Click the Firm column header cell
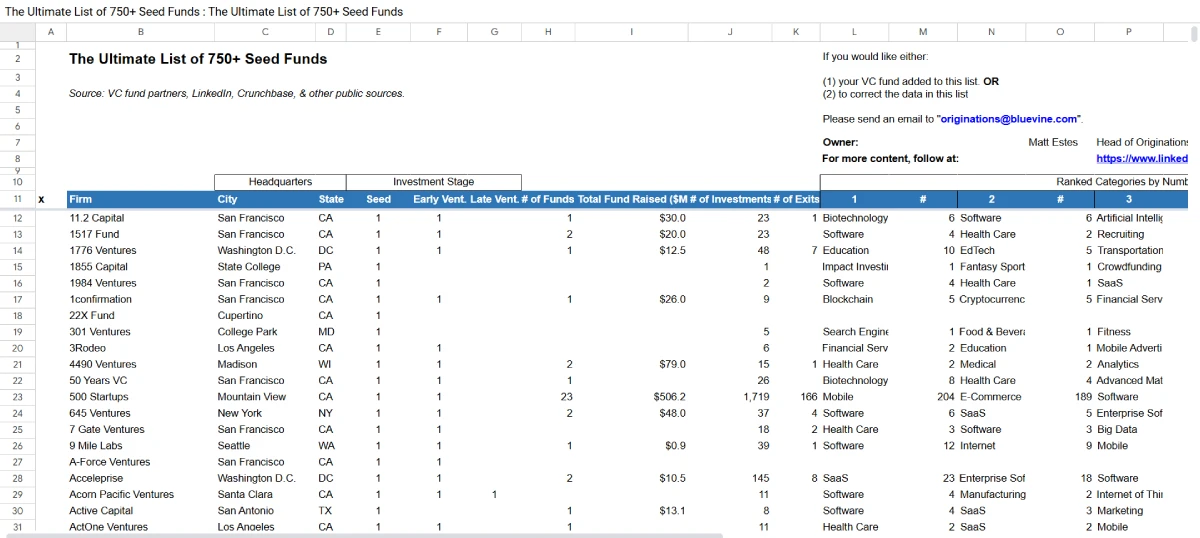Image resolution: width=1200 pixels, height=538 pixels. (140, 199)
